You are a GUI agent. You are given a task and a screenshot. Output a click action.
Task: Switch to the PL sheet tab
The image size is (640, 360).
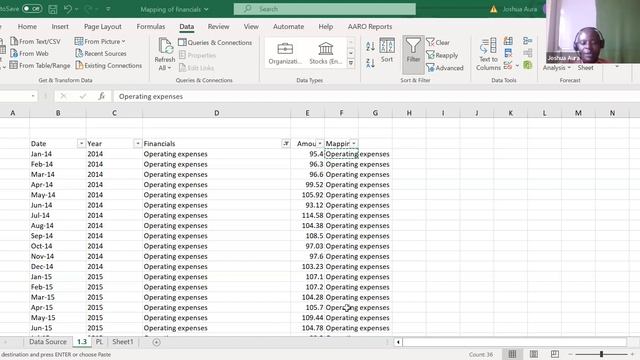(99, 342)
